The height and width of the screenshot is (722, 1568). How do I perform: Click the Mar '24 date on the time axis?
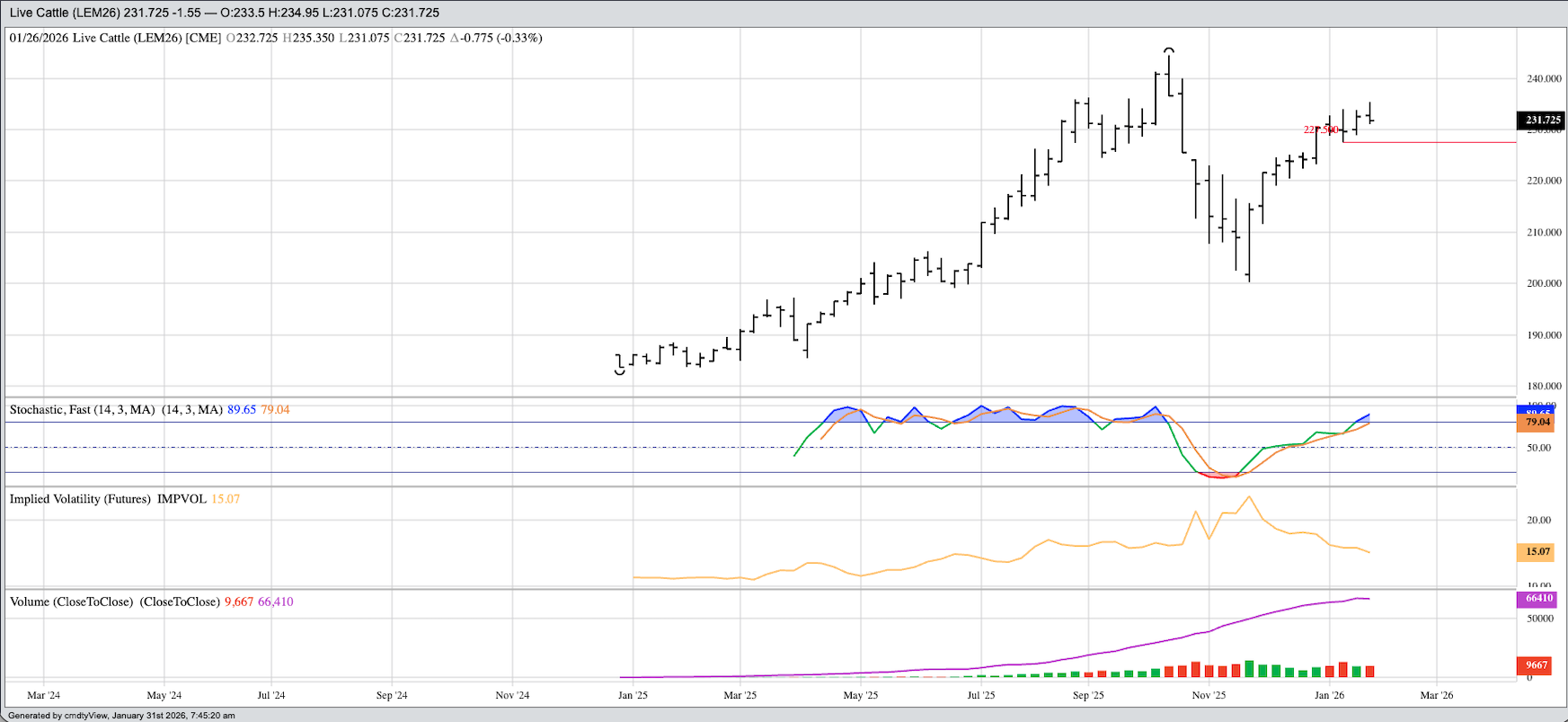43,695
